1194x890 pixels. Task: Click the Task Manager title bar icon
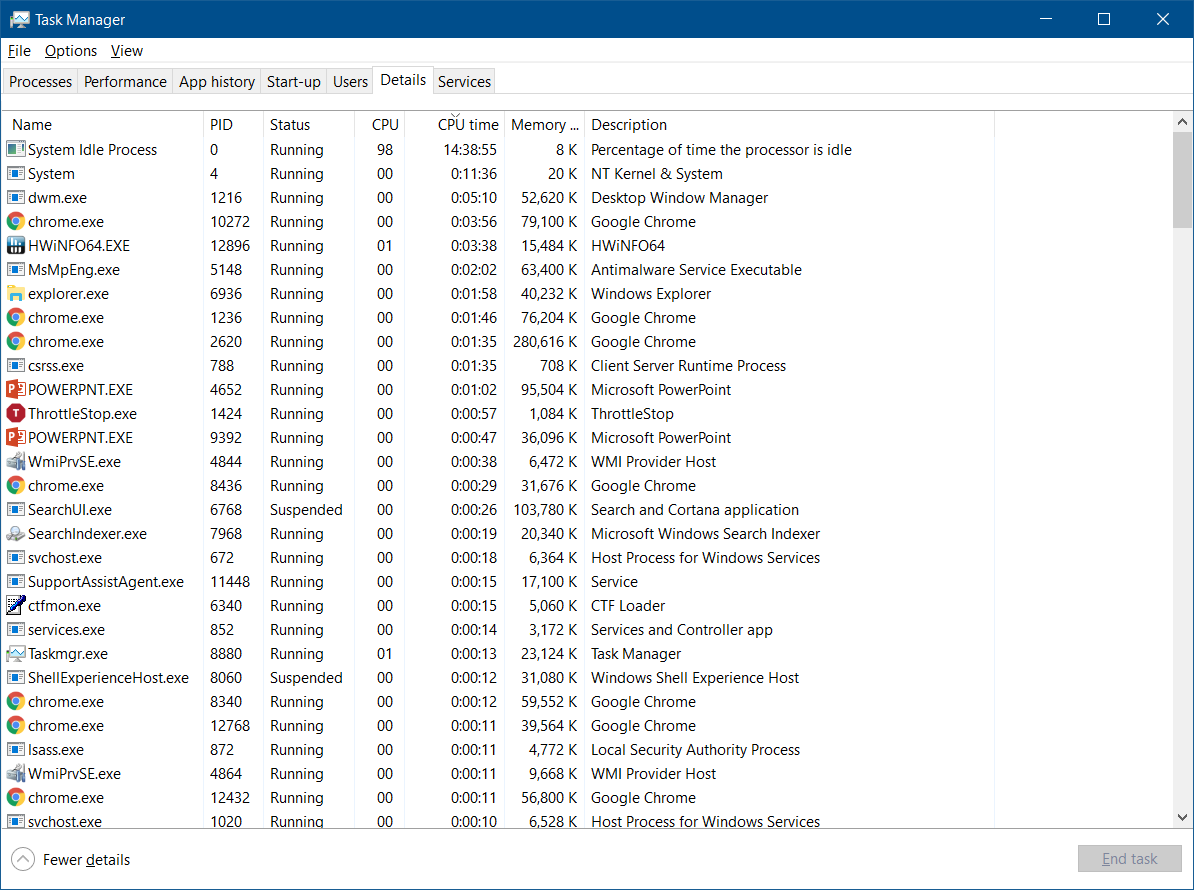pyautogui.click(x=19, y=20)
